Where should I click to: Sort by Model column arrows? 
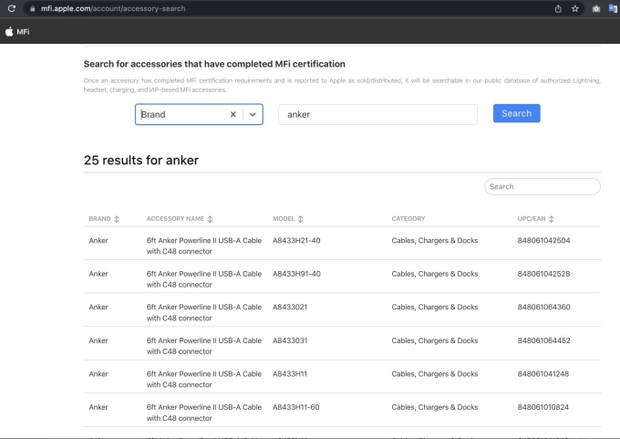click(300, 219)
